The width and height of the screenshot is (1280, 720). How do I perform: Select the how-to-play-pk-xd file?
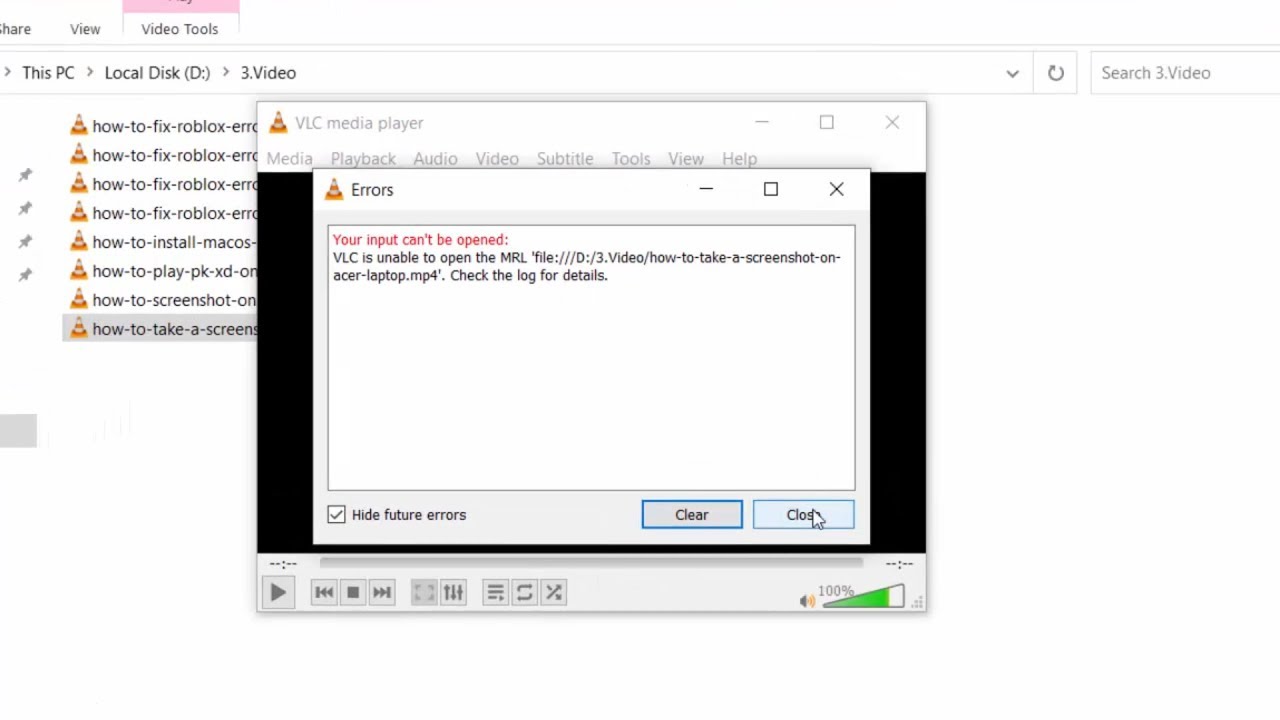click(163, 271)
